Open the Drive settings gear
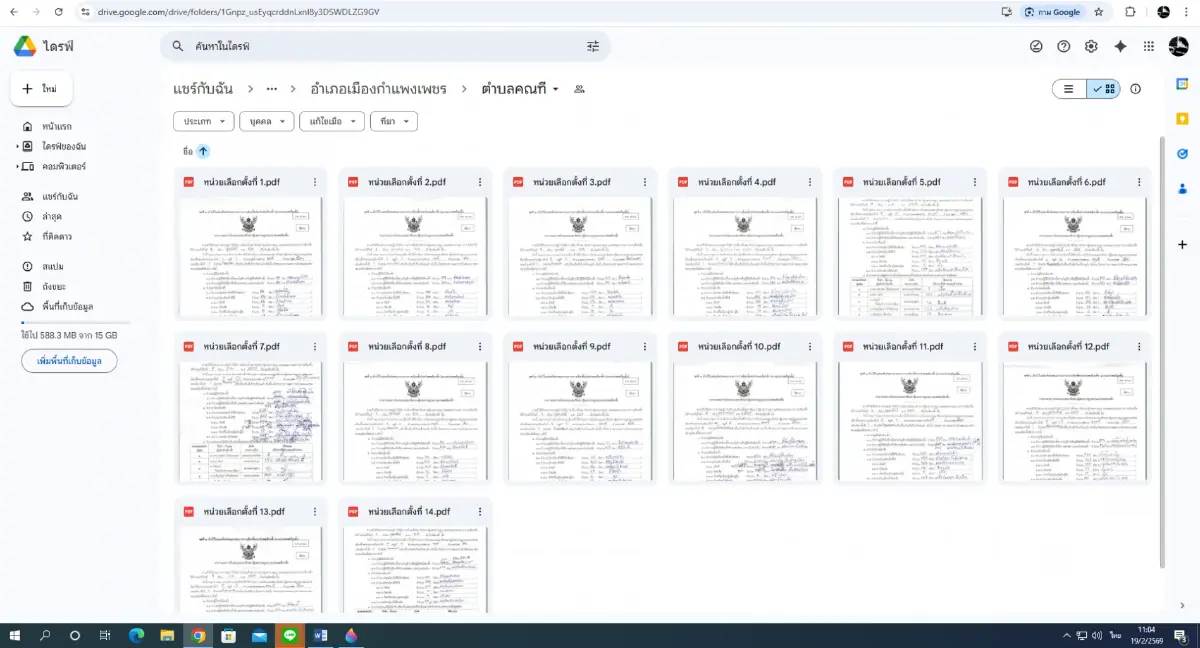The height and width of the screenshot is (648, 1200). tap(1092, 46)
